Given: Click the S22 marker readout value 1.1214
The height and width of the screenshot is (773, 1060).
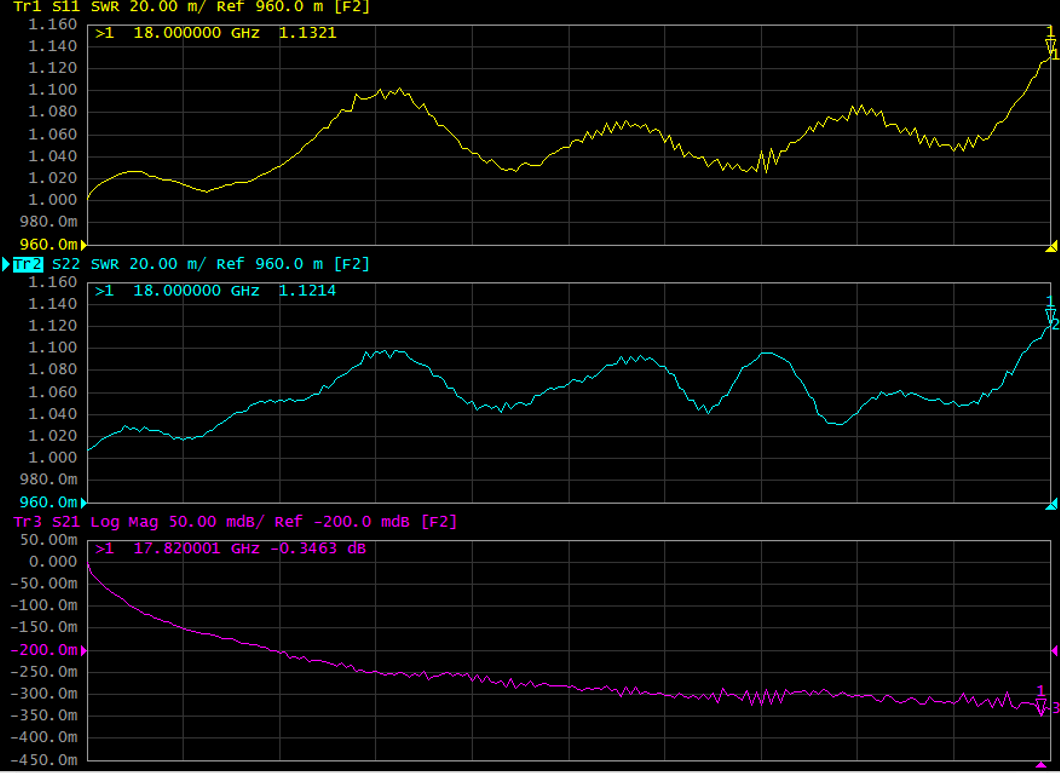Looking at the screenshot, I should click(x=309, y=291).
